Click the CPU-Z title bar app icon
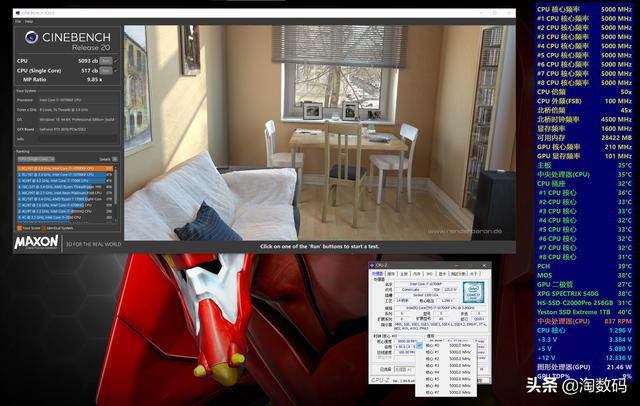The height and width of the screenshot is (406, 640). (x=372, y=266)
